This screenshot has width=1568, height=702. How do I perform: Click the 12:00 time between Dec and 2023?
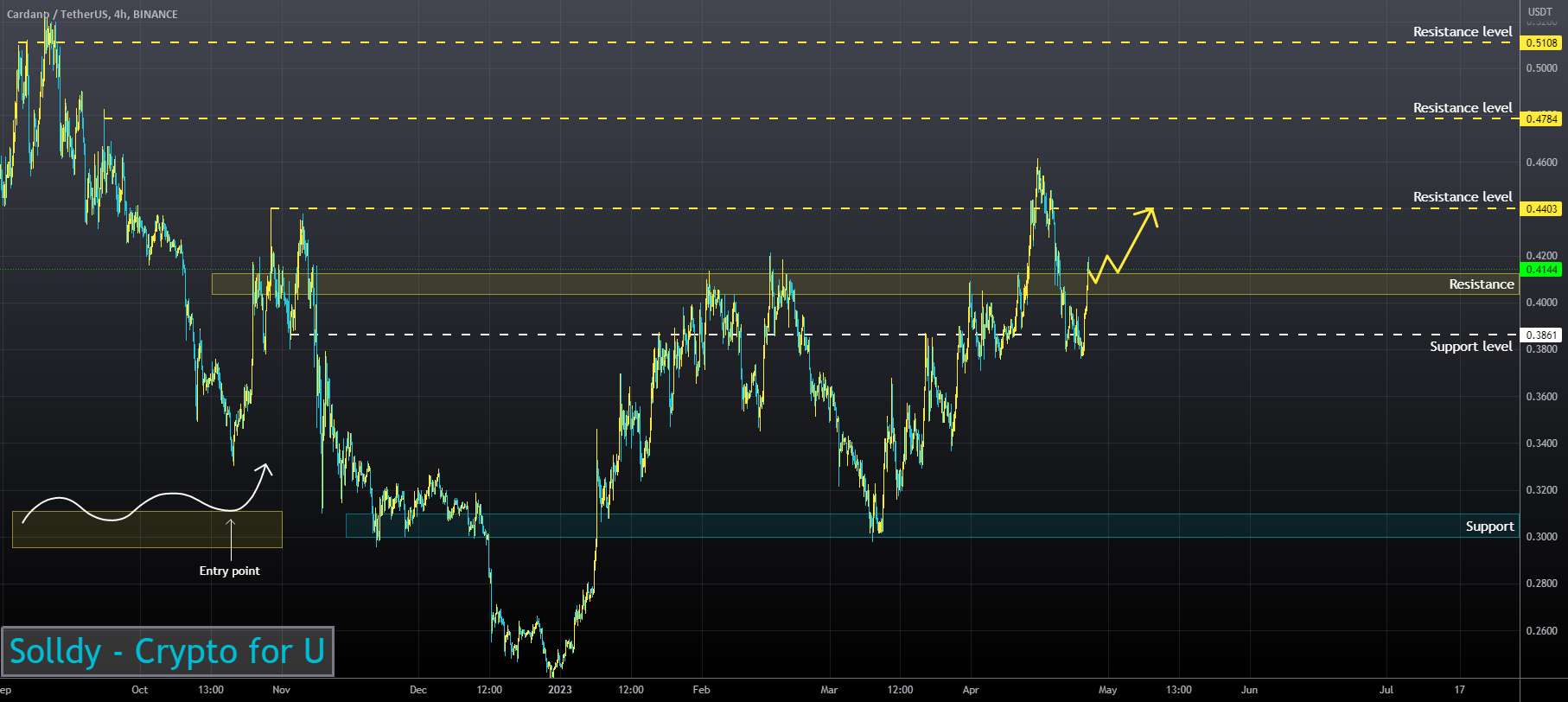pyautogui.click(x=489, y=690)
